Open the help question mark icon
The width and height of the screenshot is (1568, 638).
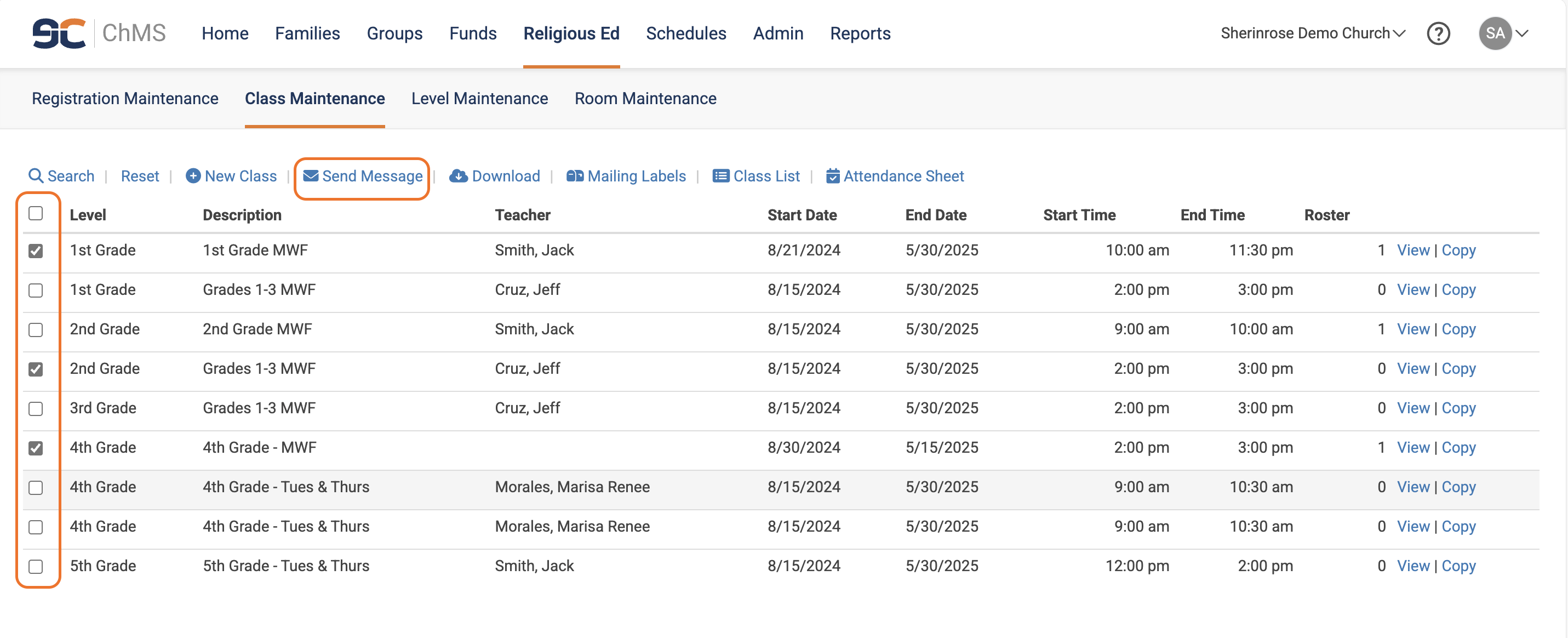pos(1438,33)
